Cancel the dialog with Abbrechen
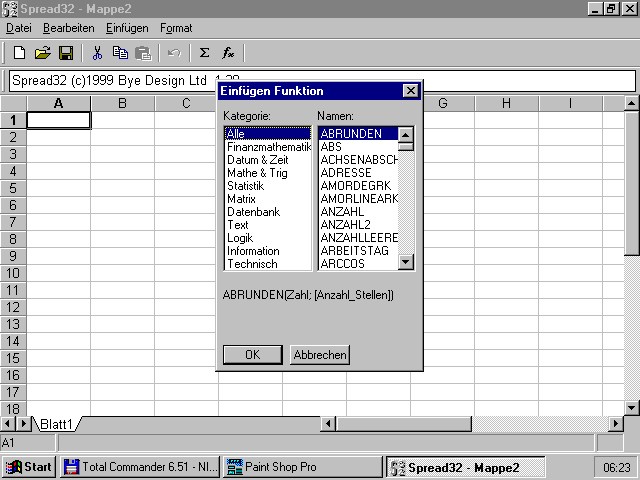Screen dimensions: 640x480 (x=320, y=355)
